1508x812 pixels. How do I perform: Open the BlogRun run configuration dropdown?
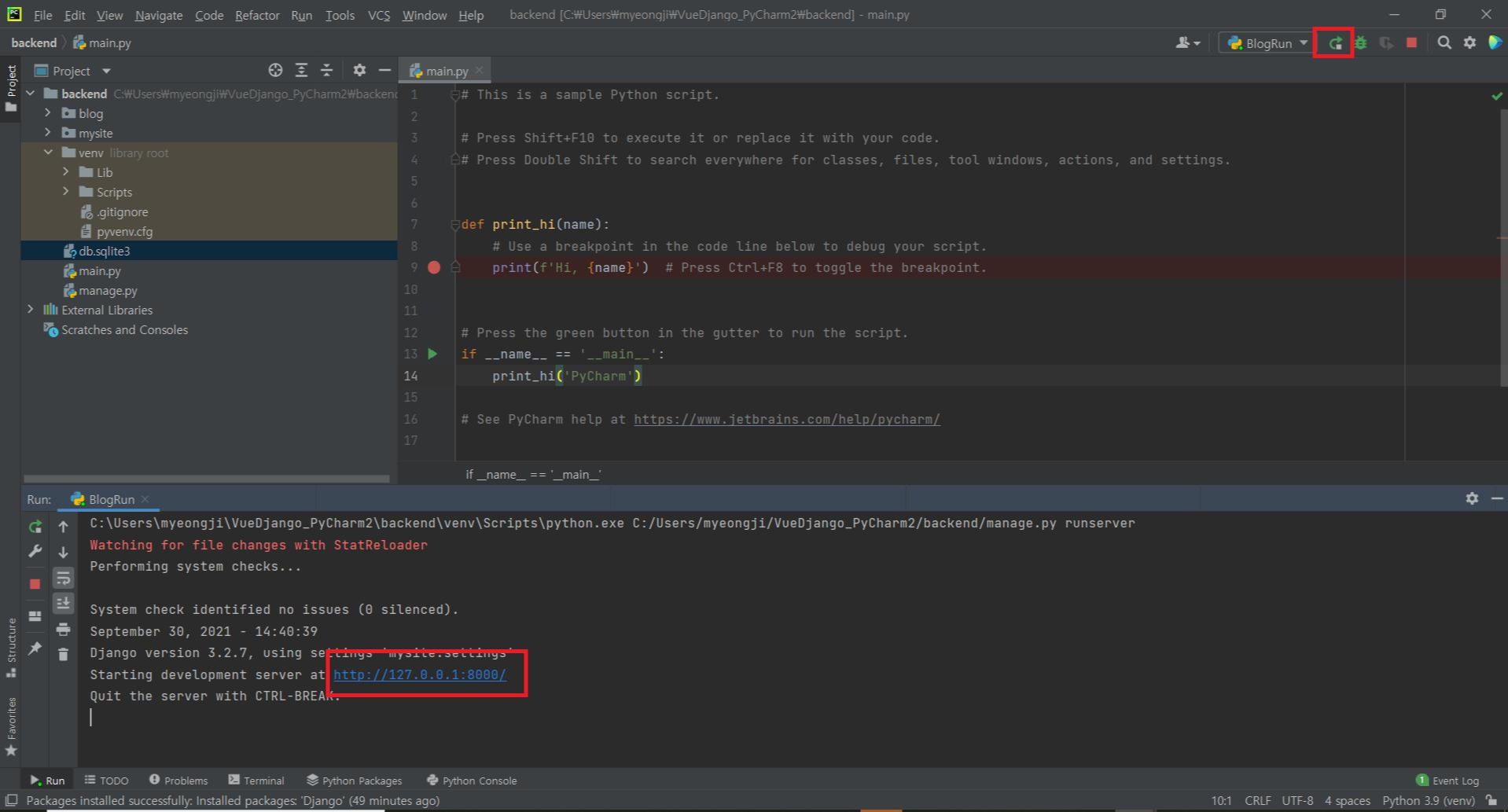coord(1267,43)
